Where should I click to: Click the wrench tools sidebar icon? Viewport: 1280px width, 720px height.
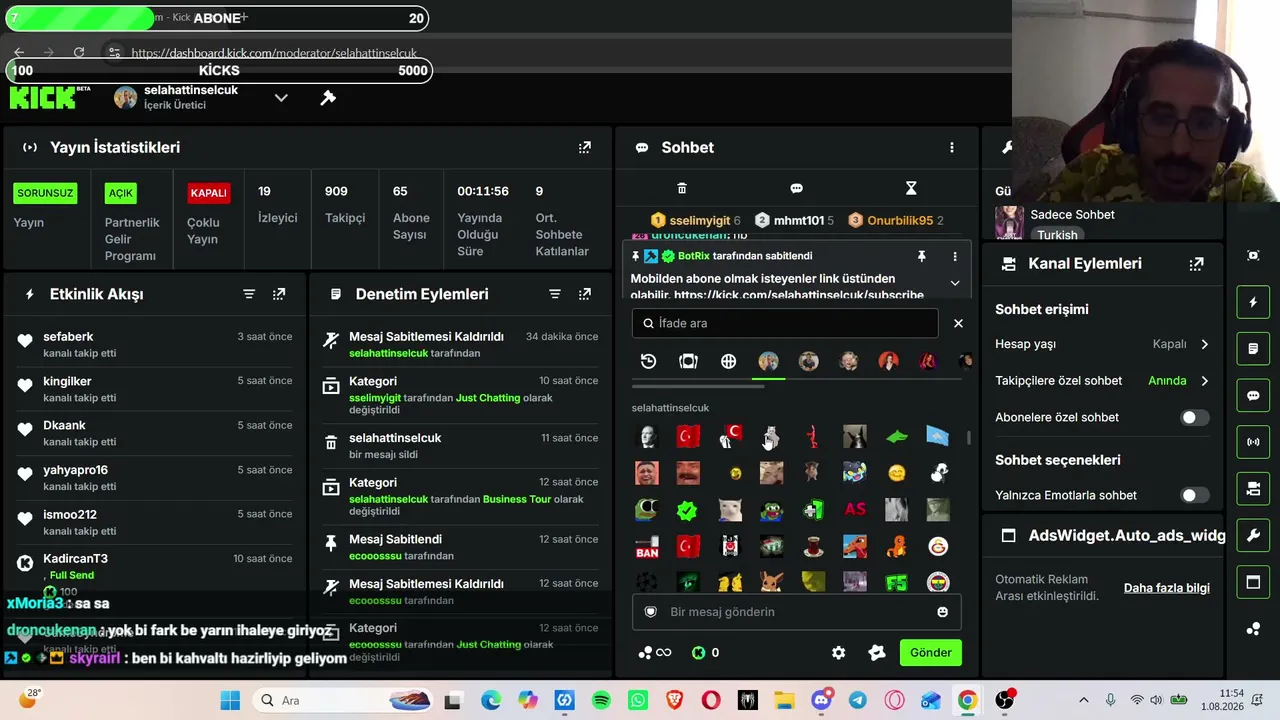[x=1253, y=536]
